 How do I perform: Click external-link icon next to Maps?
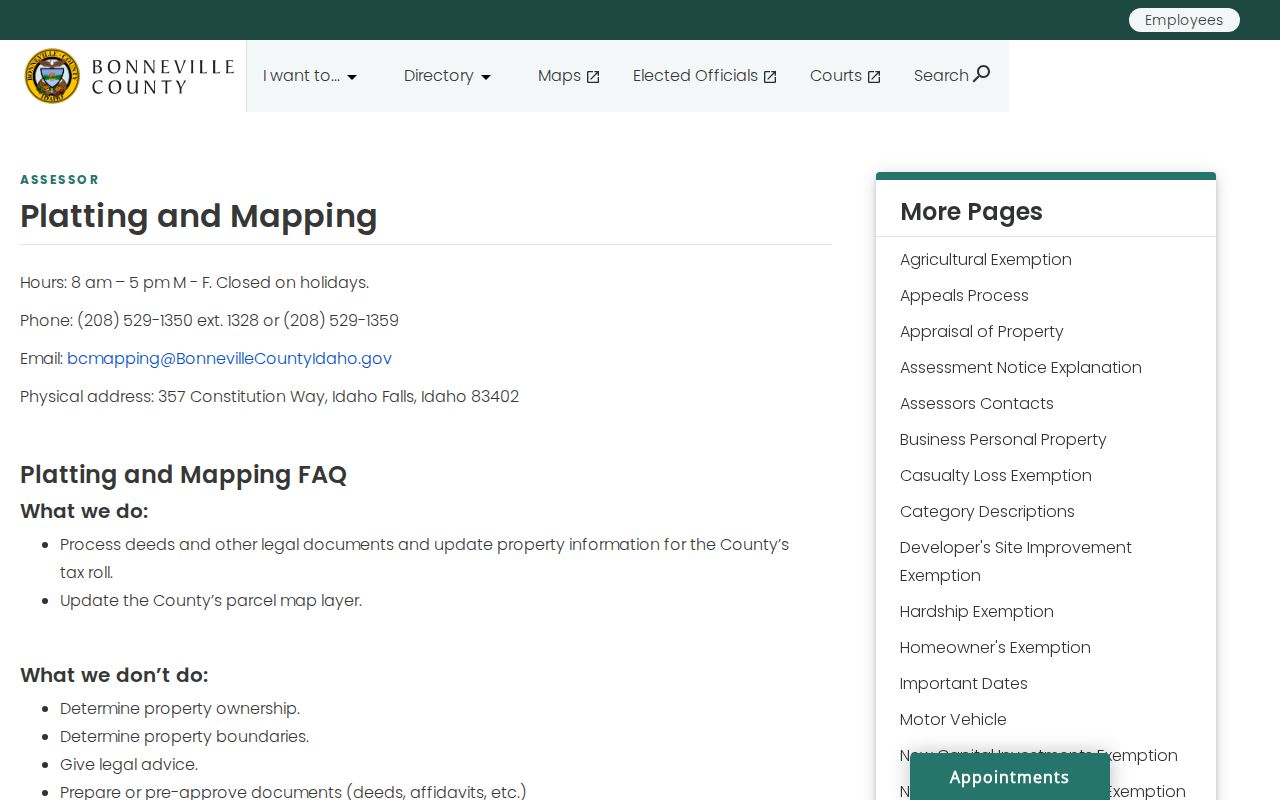(593, 77)
